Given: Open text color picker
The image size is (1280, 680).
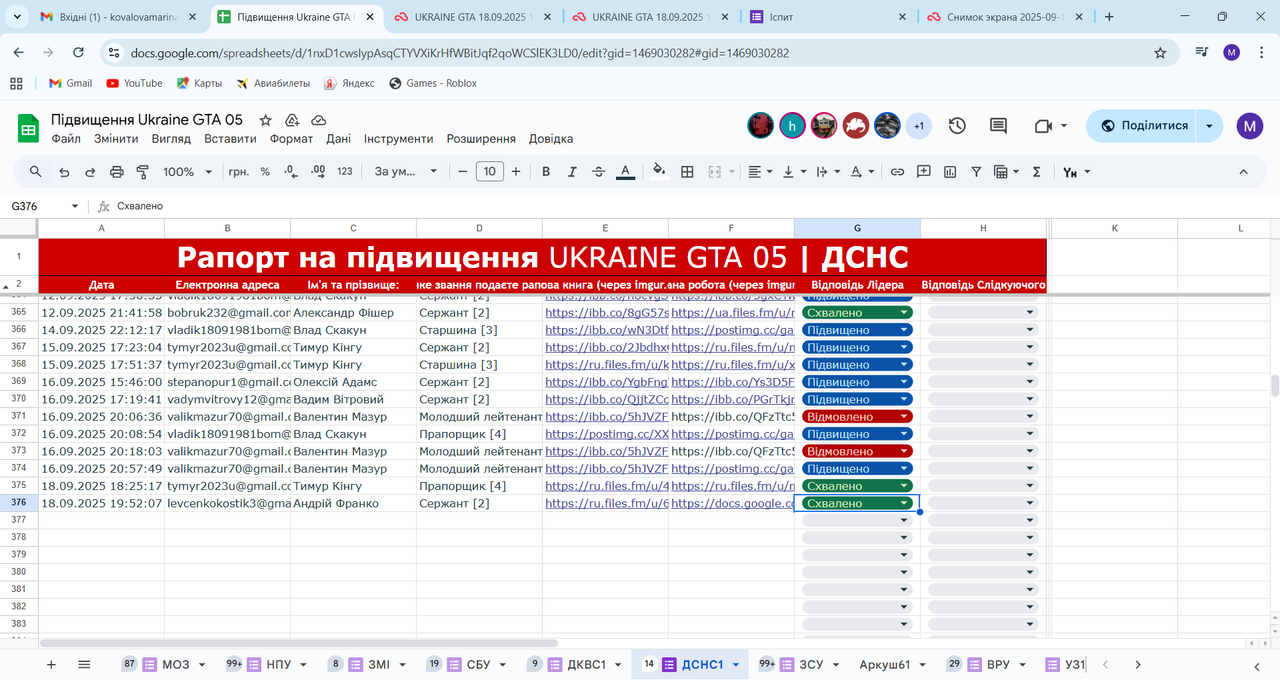Looking at the screenshot, I should [626, 172].
